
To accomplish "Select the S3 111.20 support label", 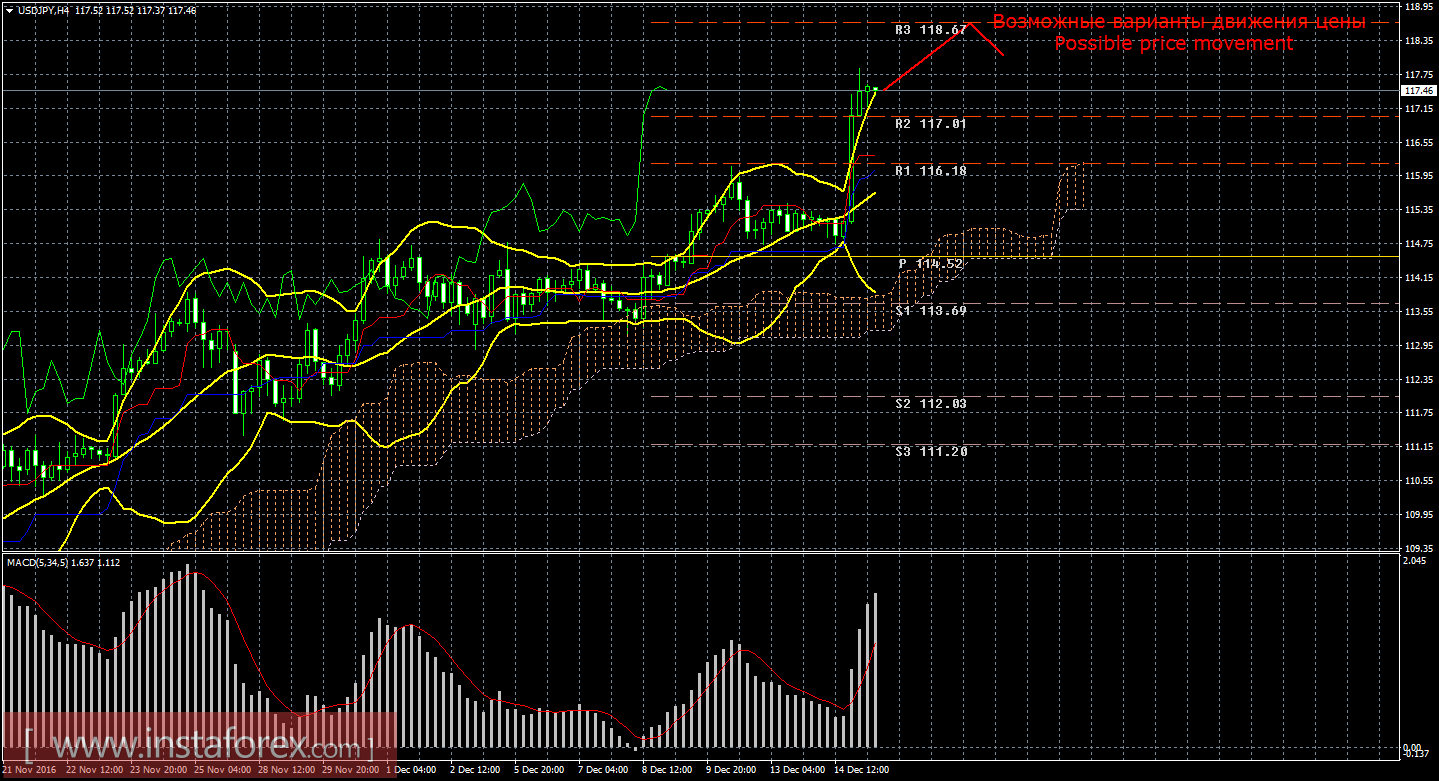I will (931, 451).
